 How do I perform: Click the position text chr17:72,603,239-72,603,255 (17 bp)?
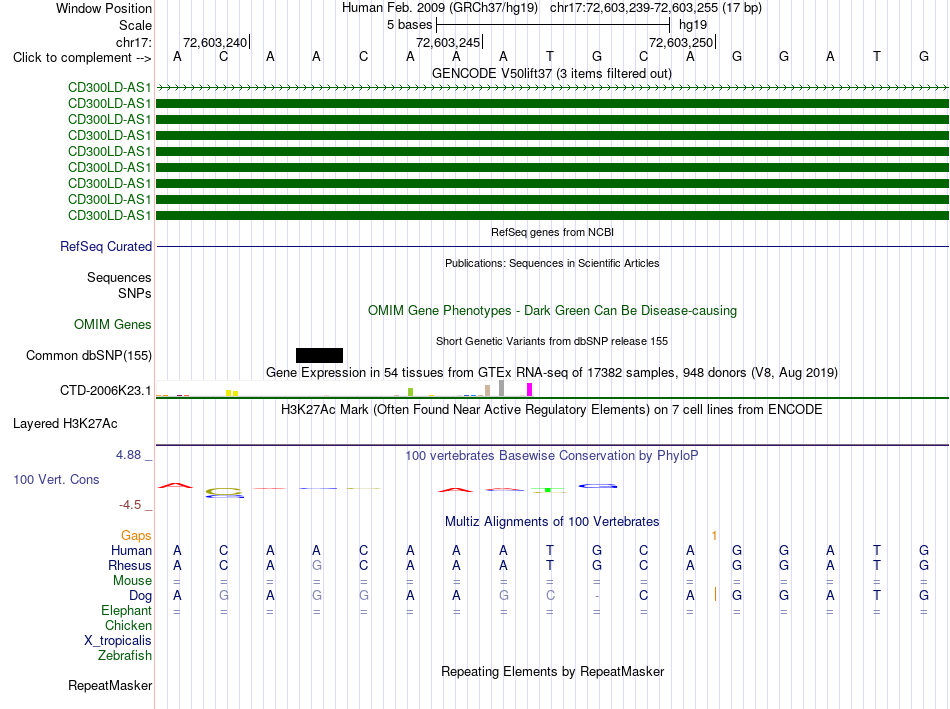(x=656, y=8)
